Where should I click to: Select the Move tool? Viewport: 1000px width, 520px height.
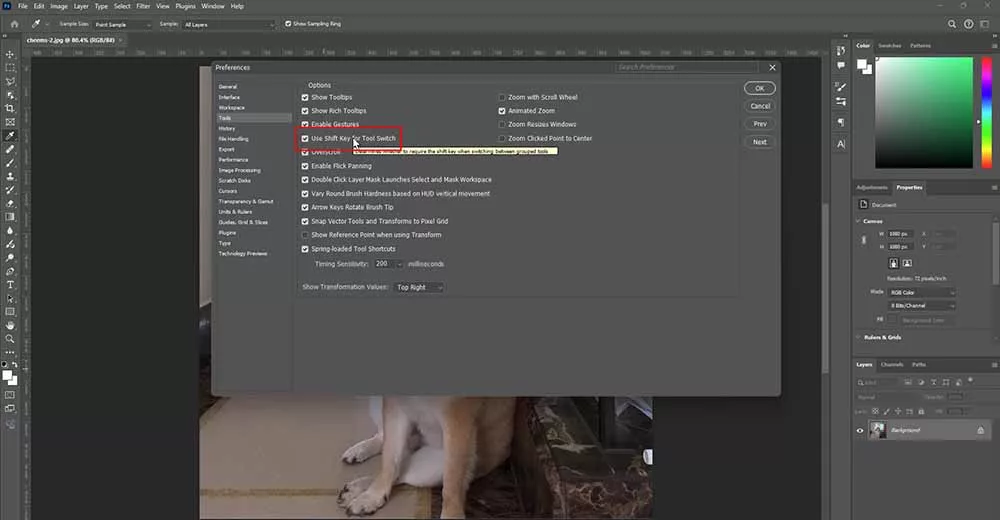pyautogui.click(x=10, y=54)
